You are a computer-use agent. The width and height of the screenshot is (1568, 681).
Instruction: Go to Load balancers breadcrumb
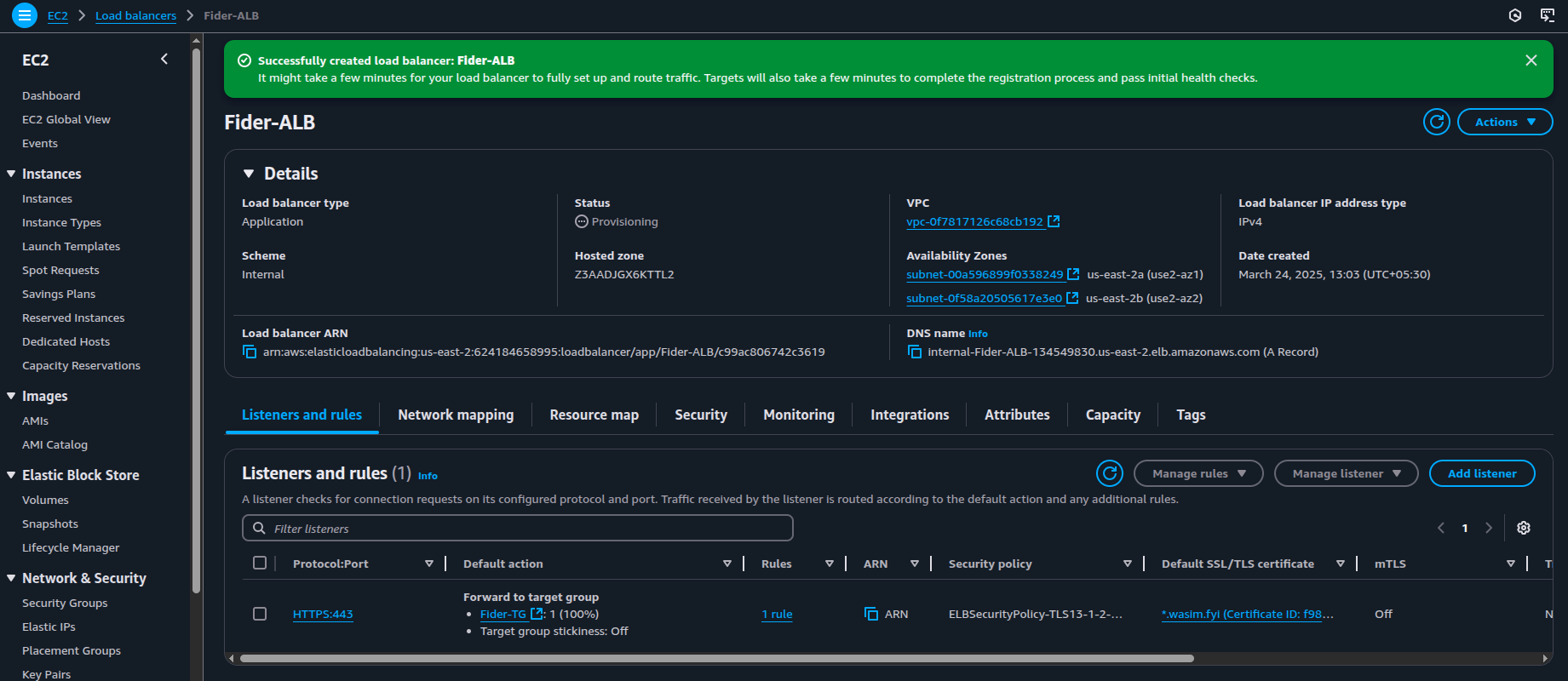135,15
